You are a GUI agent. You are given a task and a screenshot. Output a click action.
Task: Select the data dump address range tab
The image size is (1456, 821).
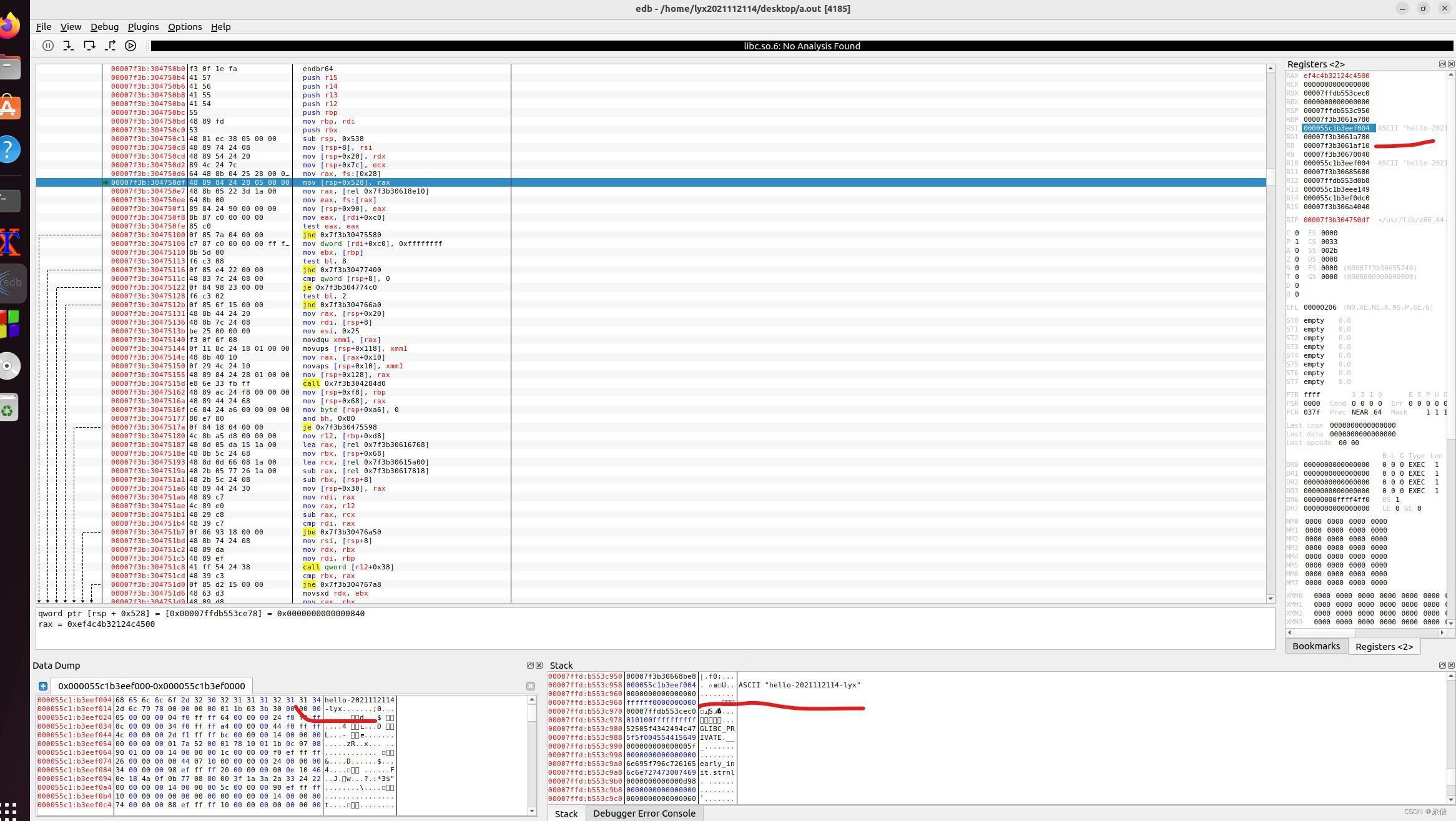pyautogui.click(x=151, y=686)
